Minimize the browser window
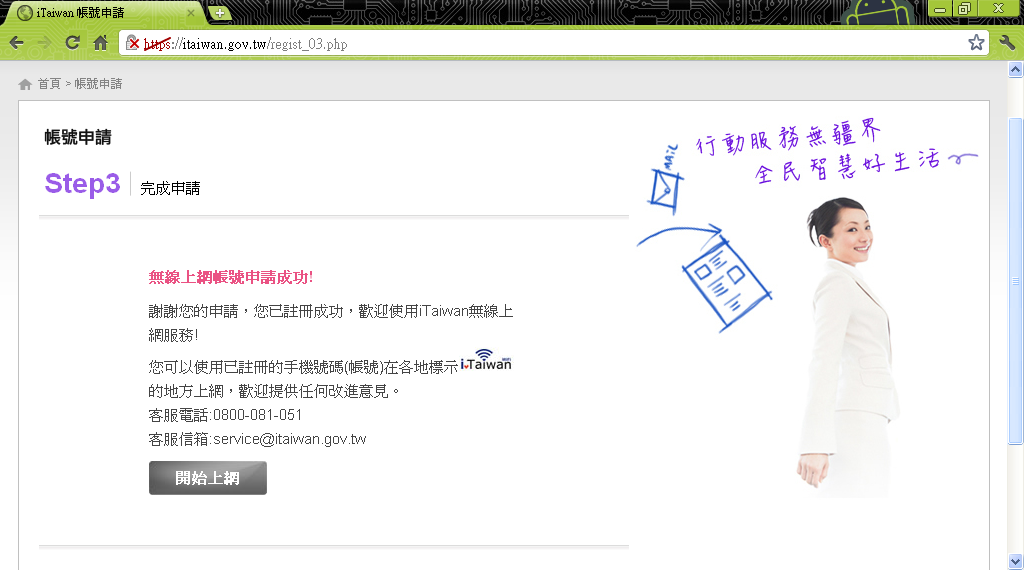1024x570 pixels. tap(940, 8)
